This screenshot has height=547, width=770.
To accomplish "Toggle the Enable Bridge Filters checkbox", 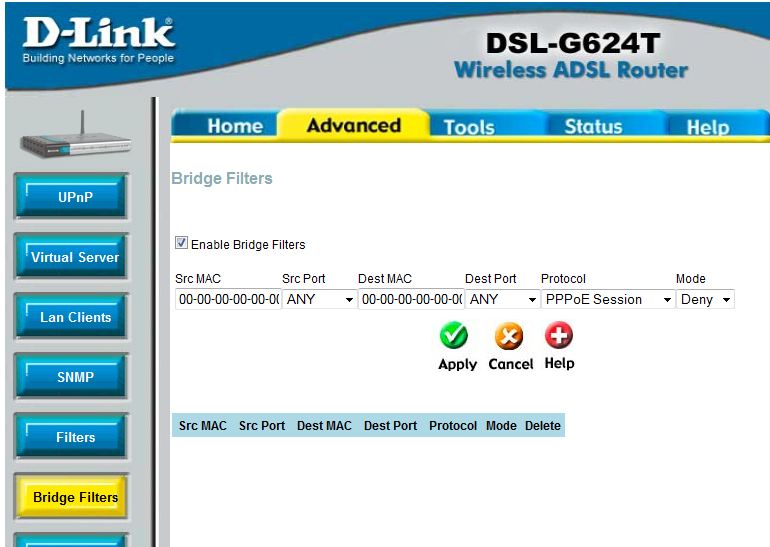I will pyautogui.click(x=181, y=243).
